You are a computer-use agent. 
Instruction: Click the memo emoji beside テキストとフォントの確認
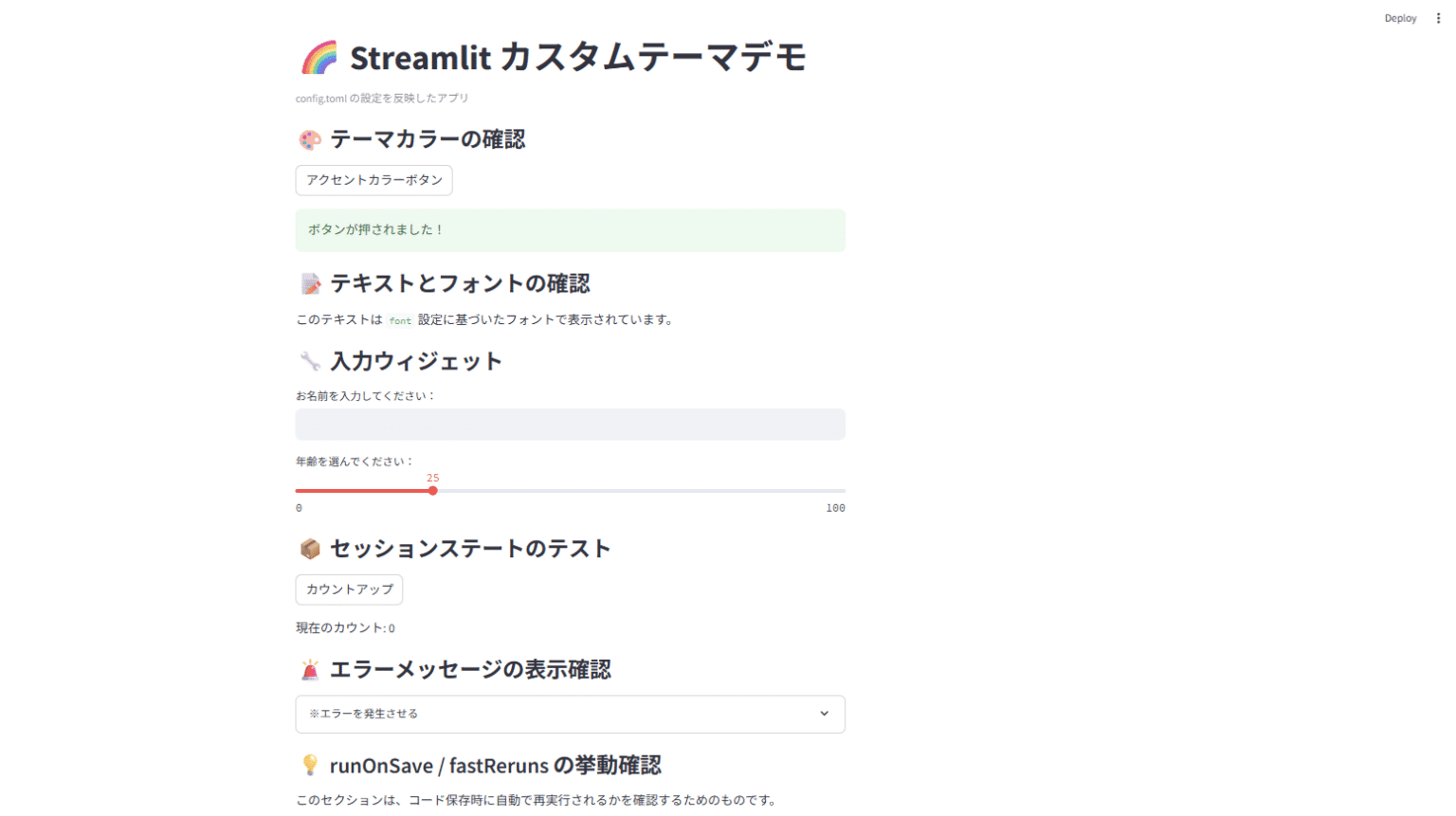coord(310,284)
